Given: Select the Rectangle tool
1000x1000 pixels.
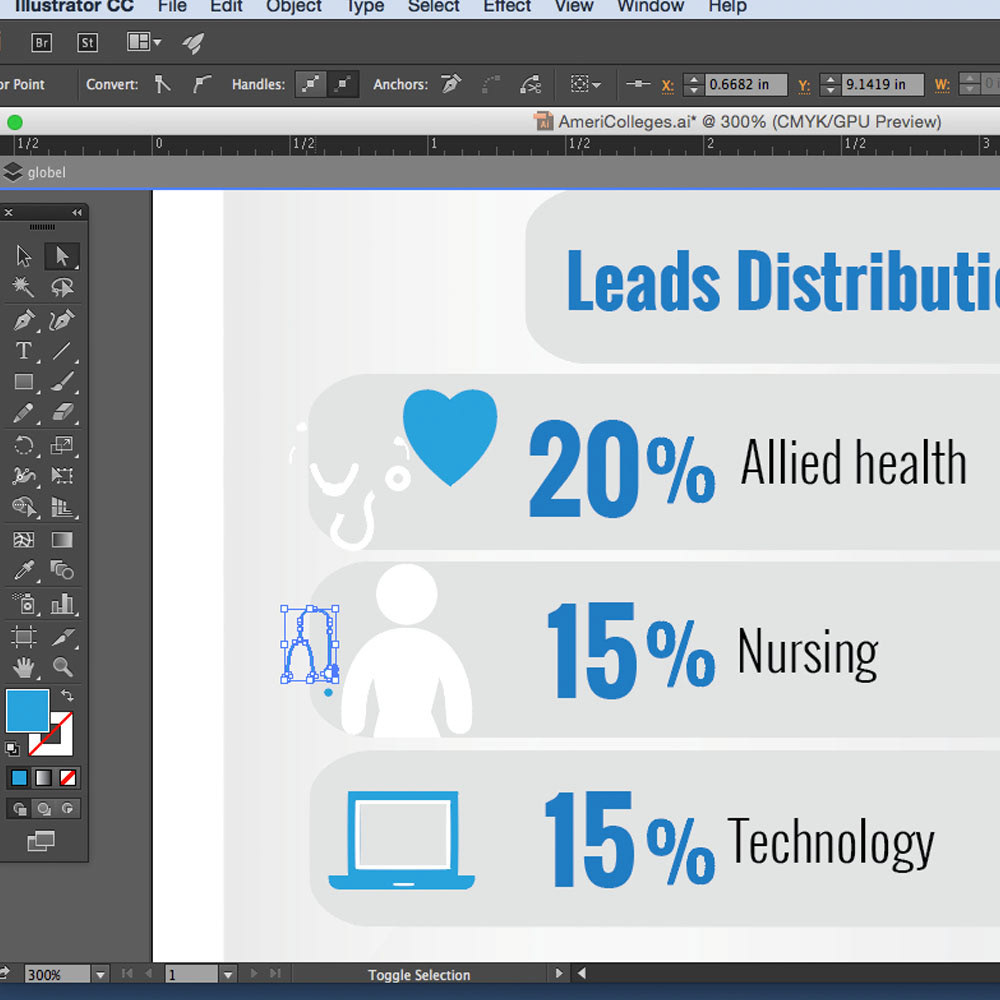Looking at the screenshot, I should [24, 381].
